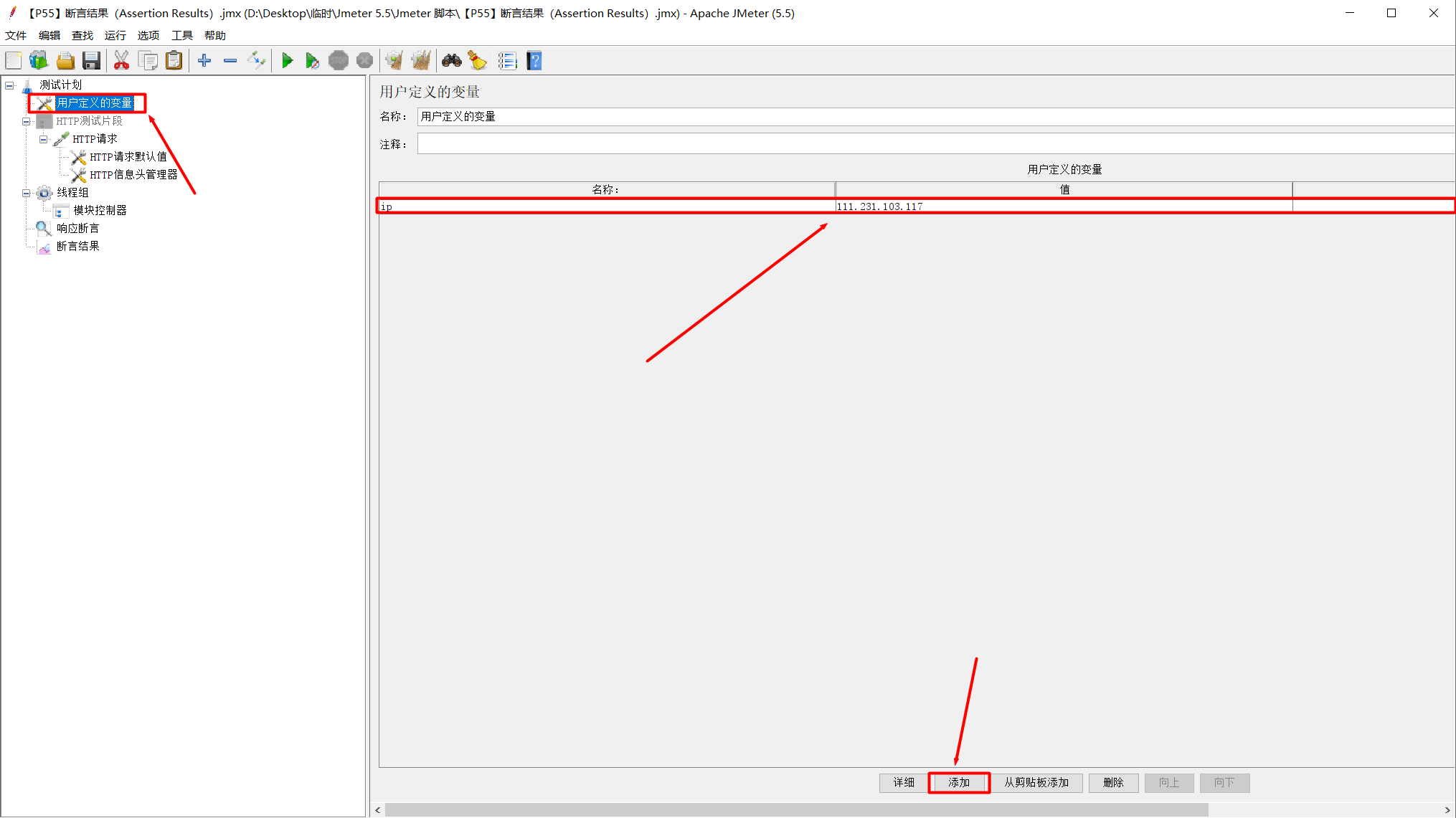The height and width of the screenshot is (818, 1456).
Task: Expand all nodes with plus icon
Action: (x=204, y=61)
